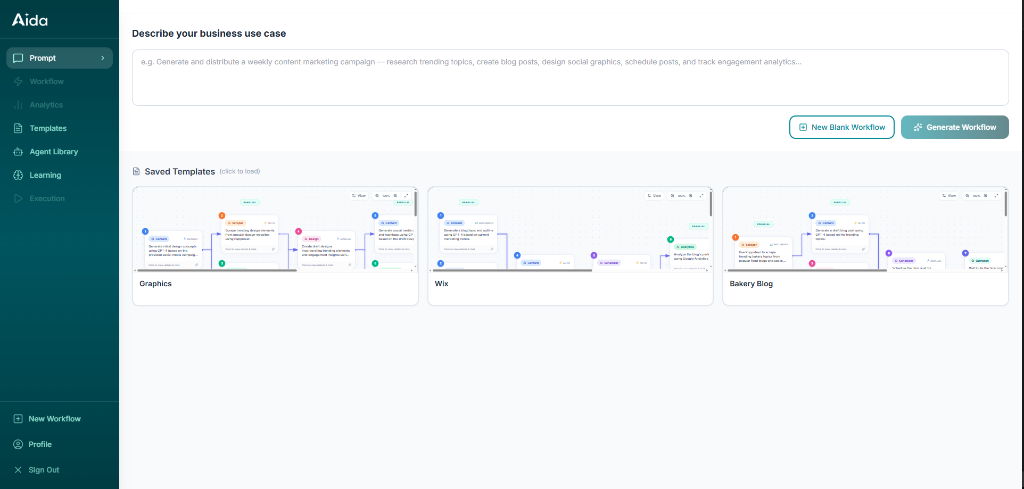This screenshot has width=1024, height=489.
Task: Select the green Analytics node in Wix preview
Action: coord(691,255)
